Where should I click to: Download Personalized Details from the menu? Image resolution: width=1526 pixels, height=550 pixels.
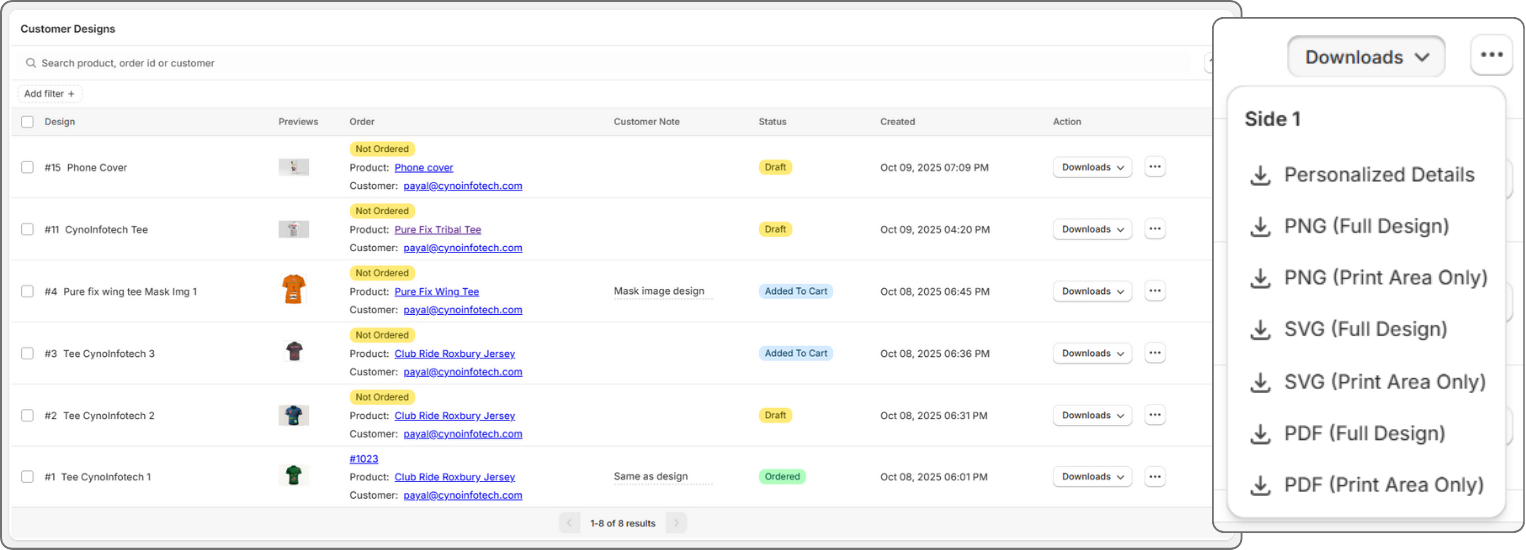point(1378,175)
